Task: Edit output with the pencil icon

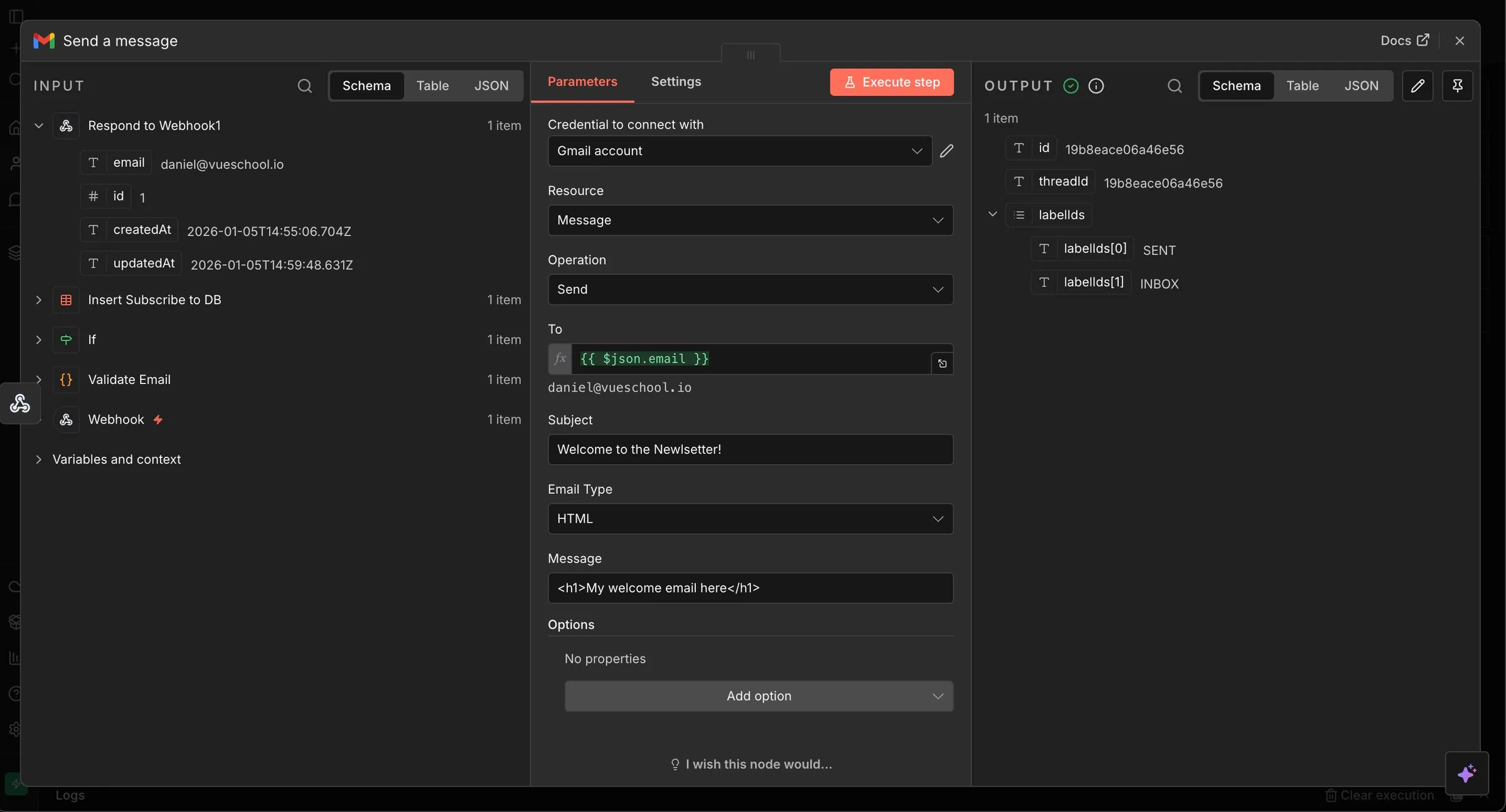Action: coord(1418,86)
